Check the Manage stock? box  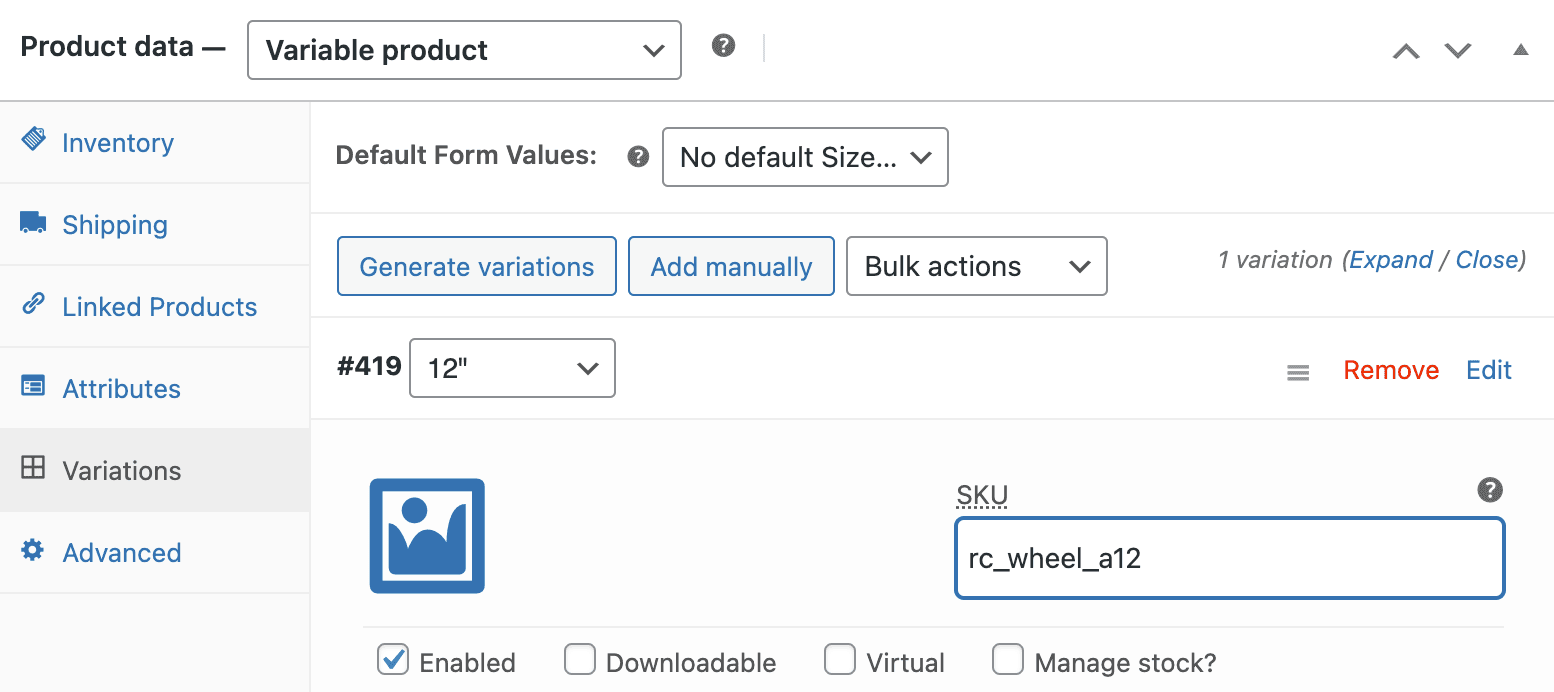[x=1008, y=659]
